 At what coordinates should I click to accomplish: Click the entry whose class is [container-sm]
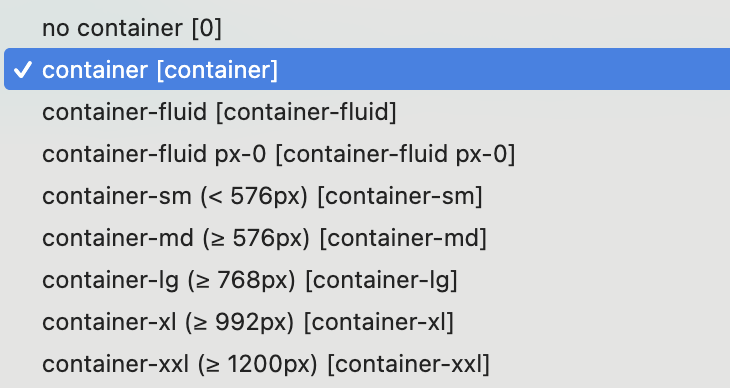coord(367,196)
